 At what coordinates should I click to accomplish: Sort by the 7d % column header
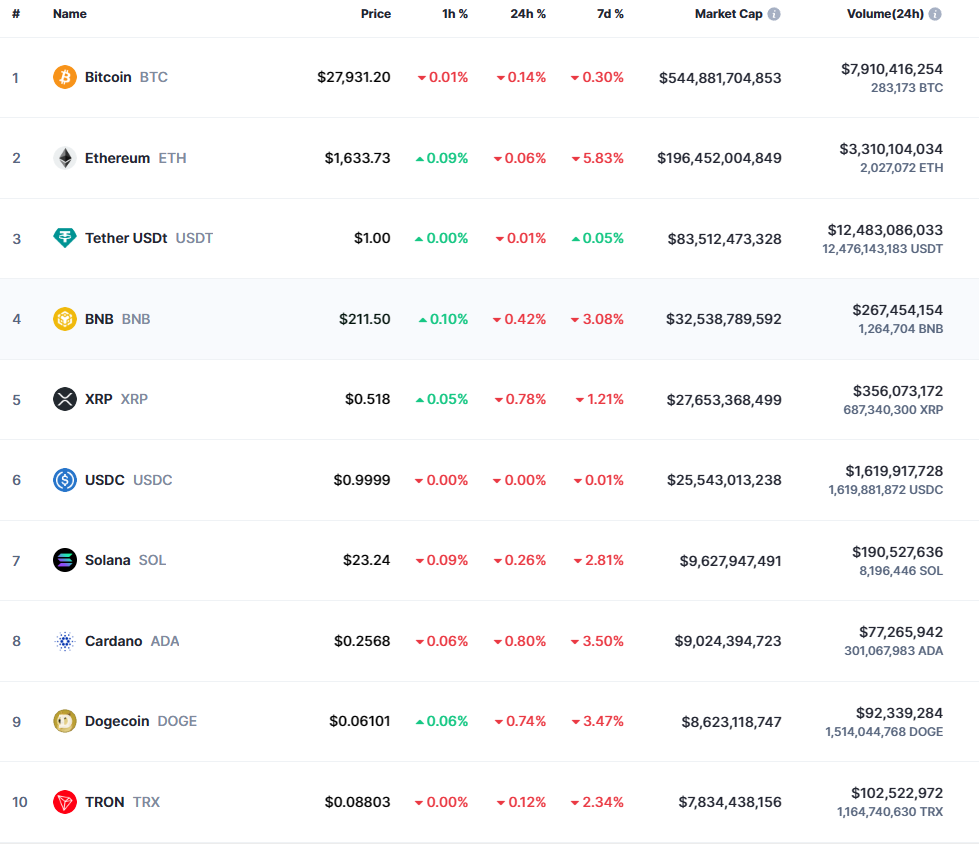pos(610,14)
